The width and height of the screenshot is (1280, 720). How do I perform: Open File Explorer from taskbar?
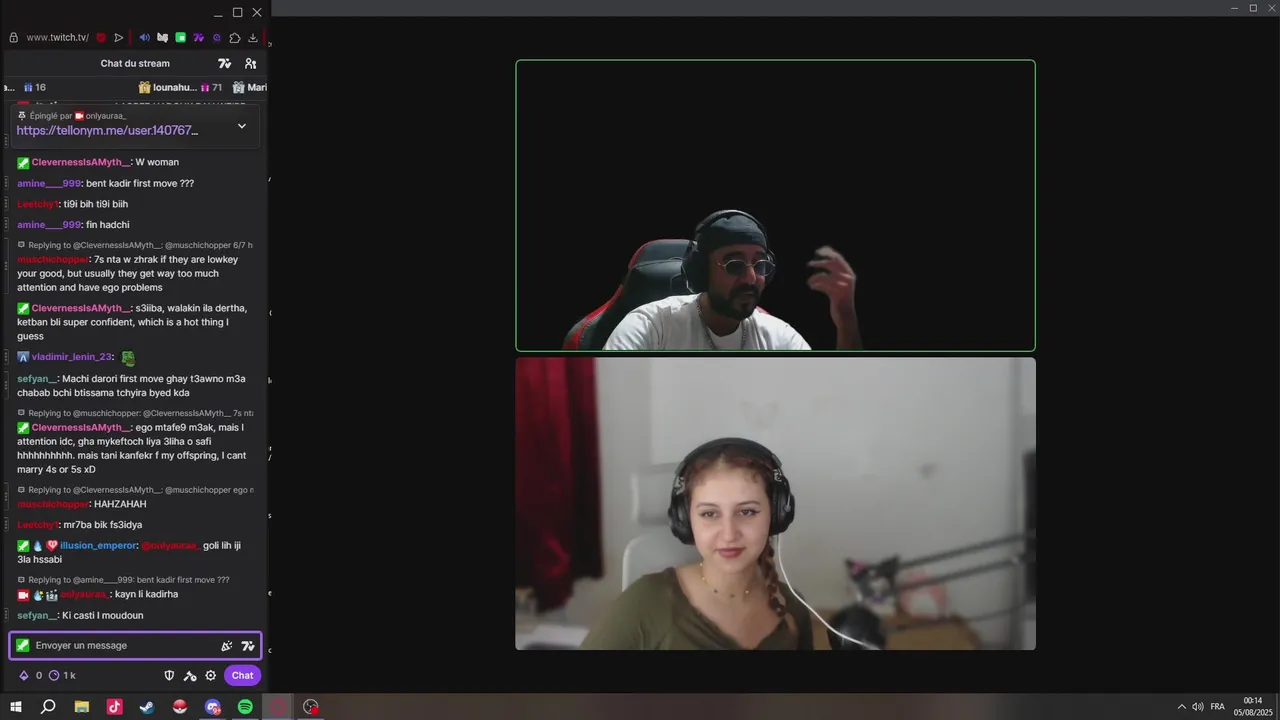point(82,707)
